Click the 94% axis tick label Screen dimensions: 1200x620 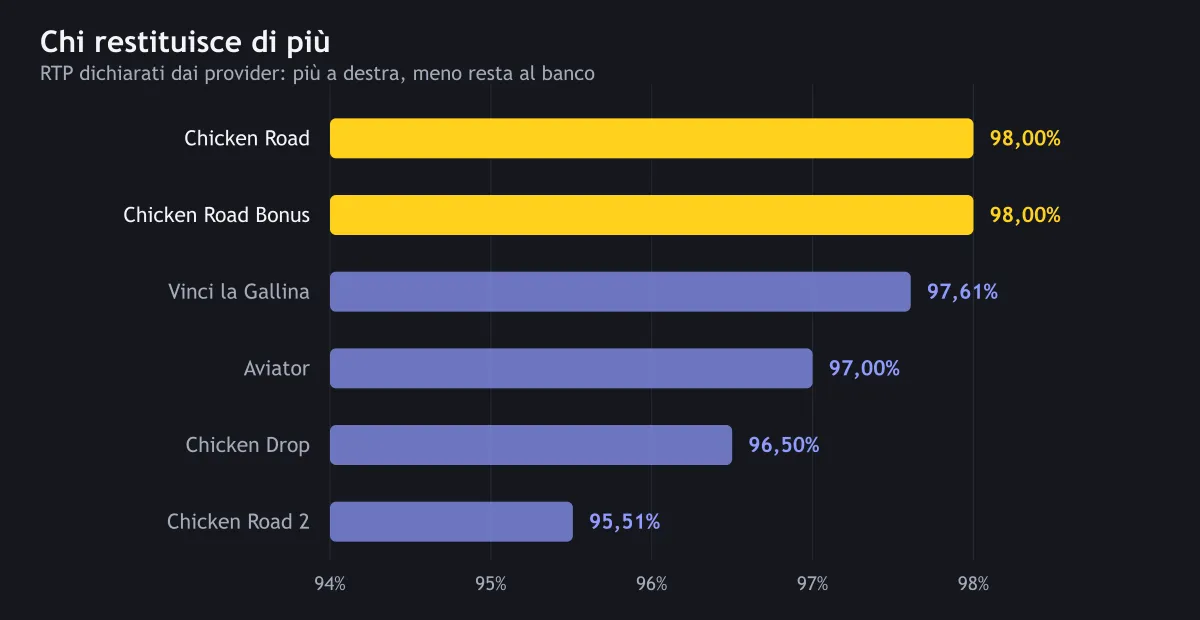pyautogui.click(x=330, y=584)
